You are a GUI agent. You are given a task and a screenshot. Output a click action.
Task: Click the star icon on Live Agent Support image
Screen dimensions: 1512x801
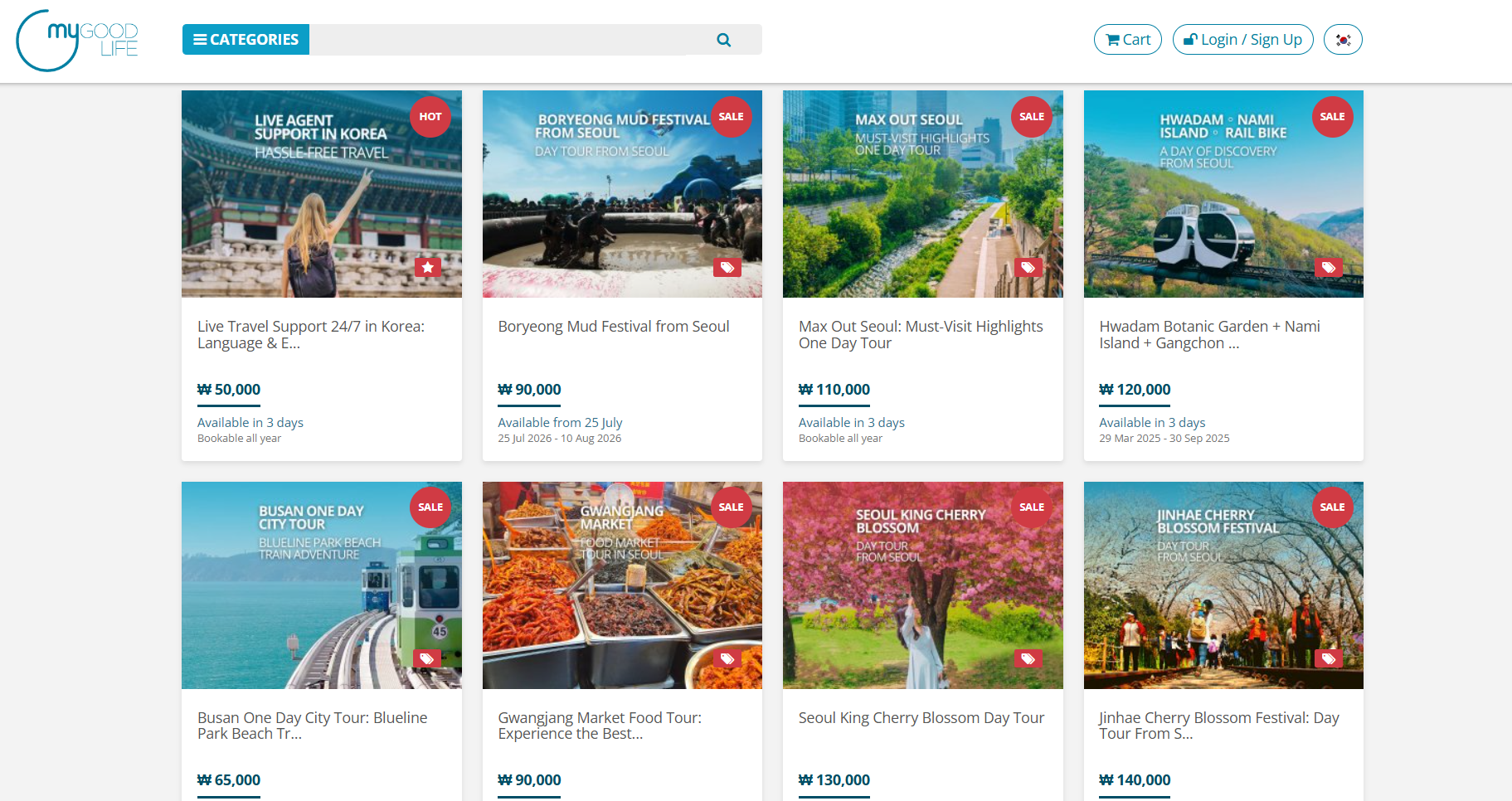427,267
